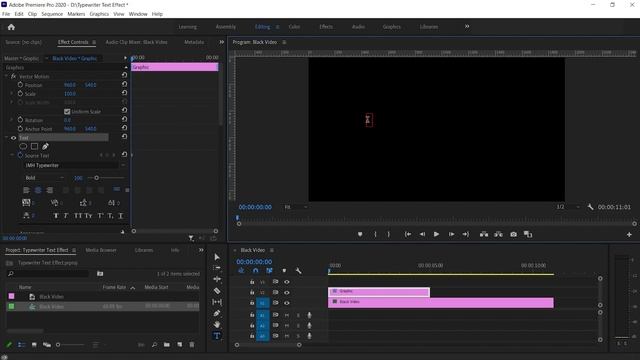640x360 pixels.
Task: Open the Fit zoom level dropdown
Action: (296, 207)
